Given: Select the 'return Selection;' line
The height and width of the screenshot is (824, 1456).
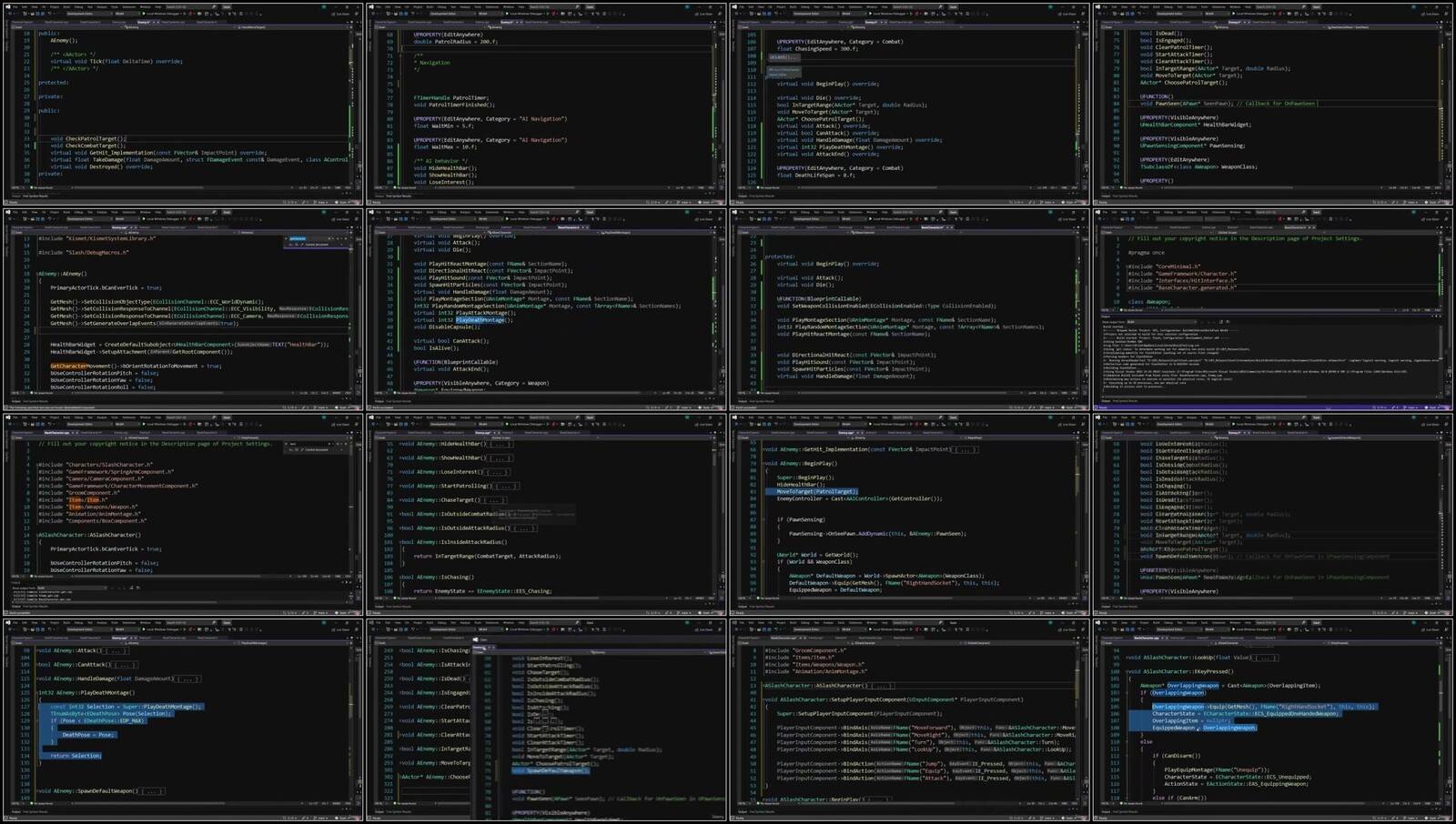Looking at the screenshot, I should click(x=76, y=756).
